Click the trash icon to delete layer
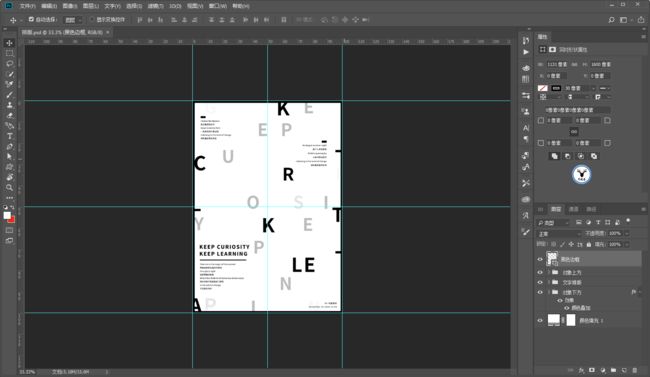Viewport: 650px width, 377px height. pos(635,370)
